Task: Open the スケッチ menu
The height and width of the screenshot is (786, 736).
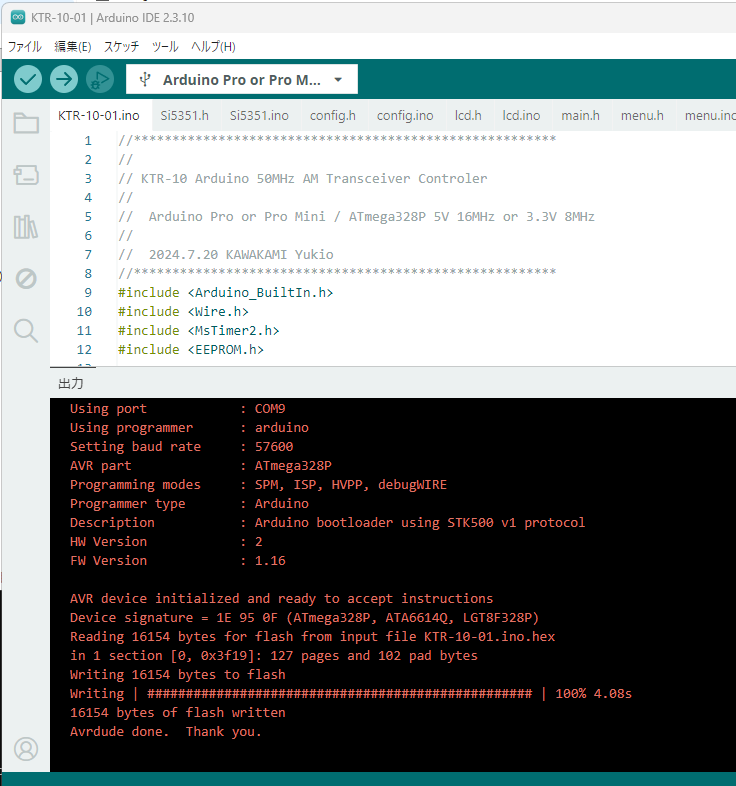Action: coord(121,47)
